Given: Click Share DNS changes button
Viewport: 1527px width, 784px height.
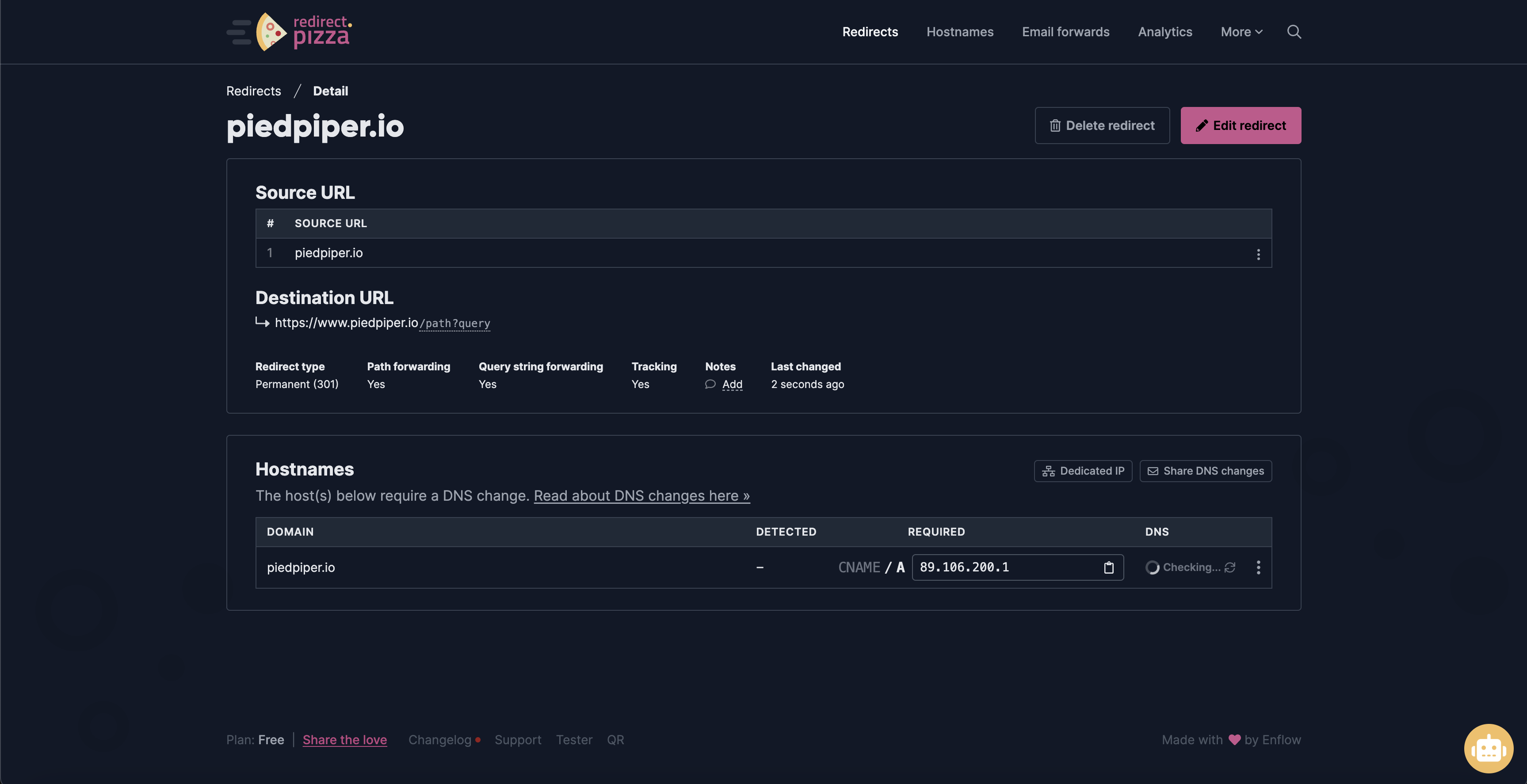Looking at the screenshot, I should (x=1205, y=471).
